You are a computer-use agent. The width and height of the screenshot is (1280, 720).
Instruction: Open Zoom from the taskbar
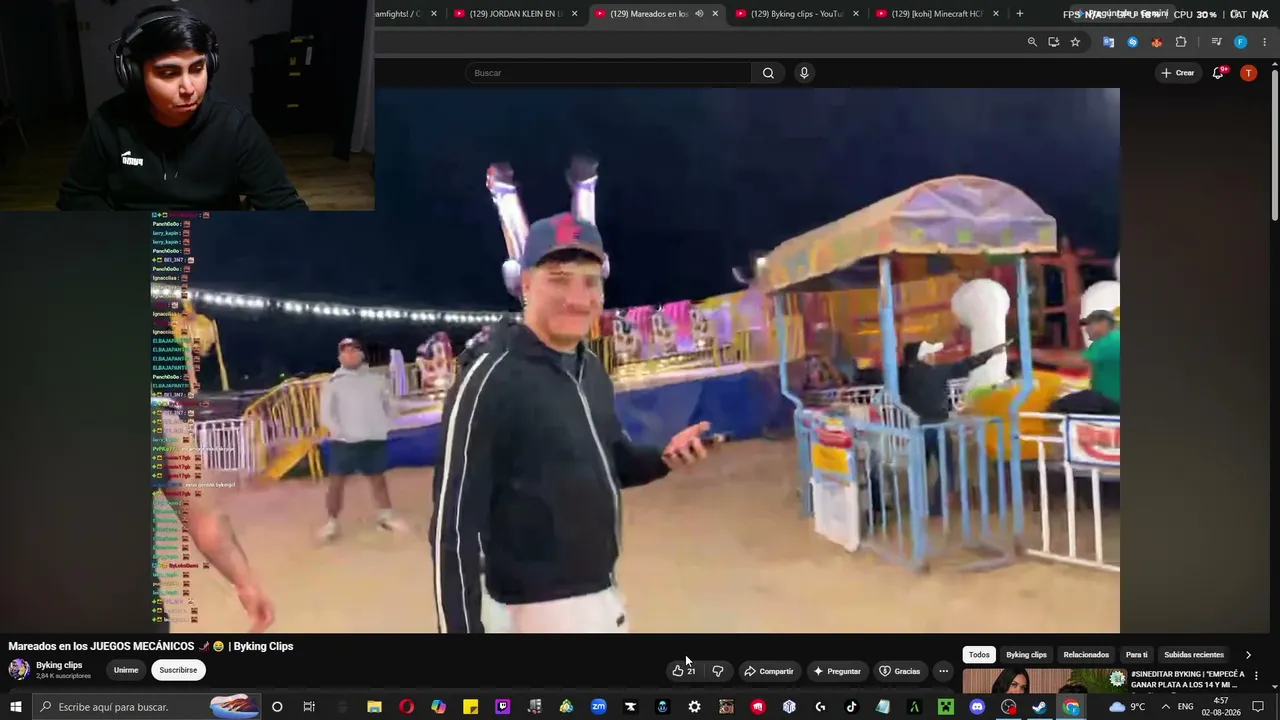point(598,707)
